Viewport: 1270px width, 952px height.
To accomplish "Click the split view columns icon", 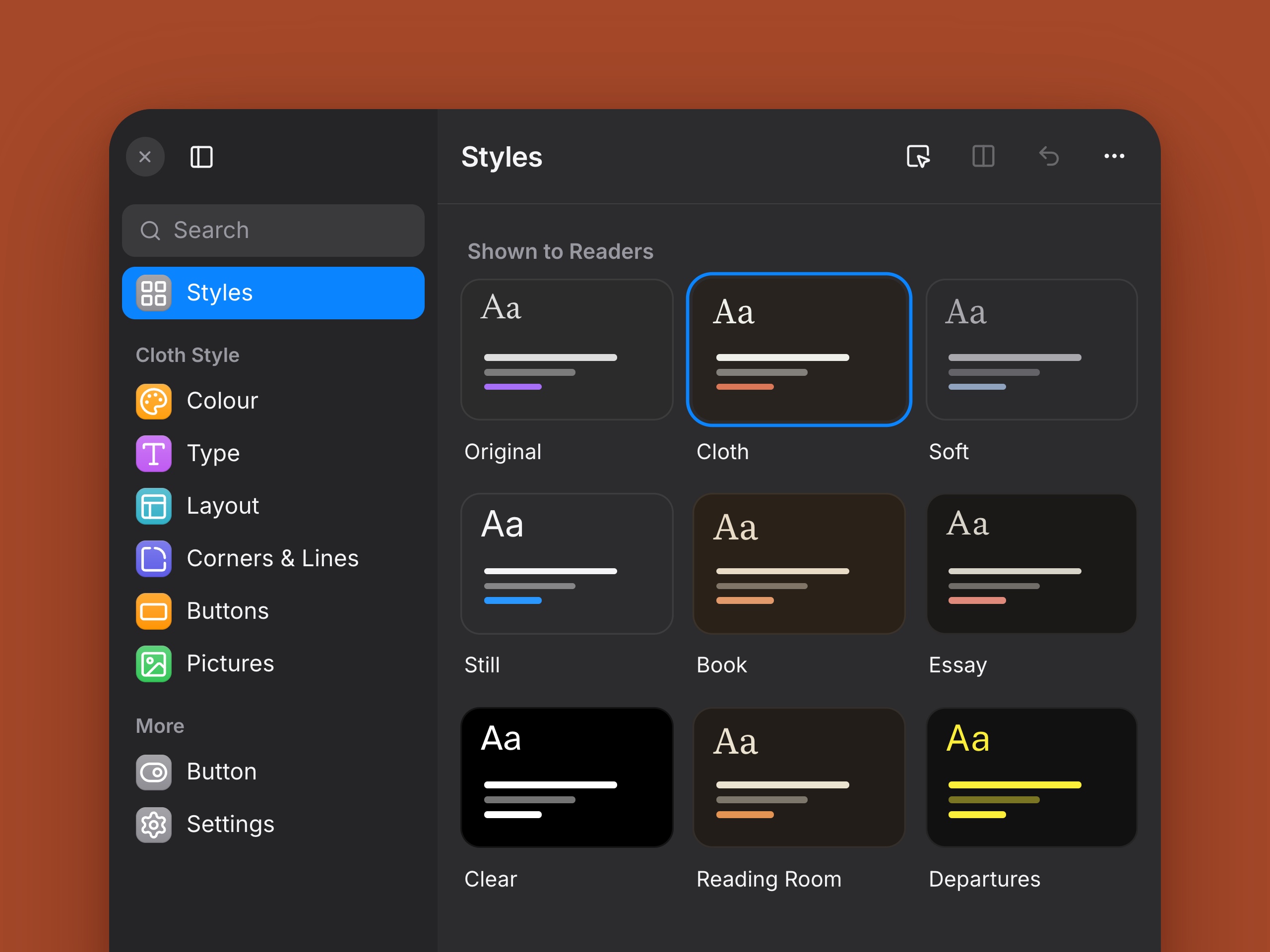I will tap(983, 156).
